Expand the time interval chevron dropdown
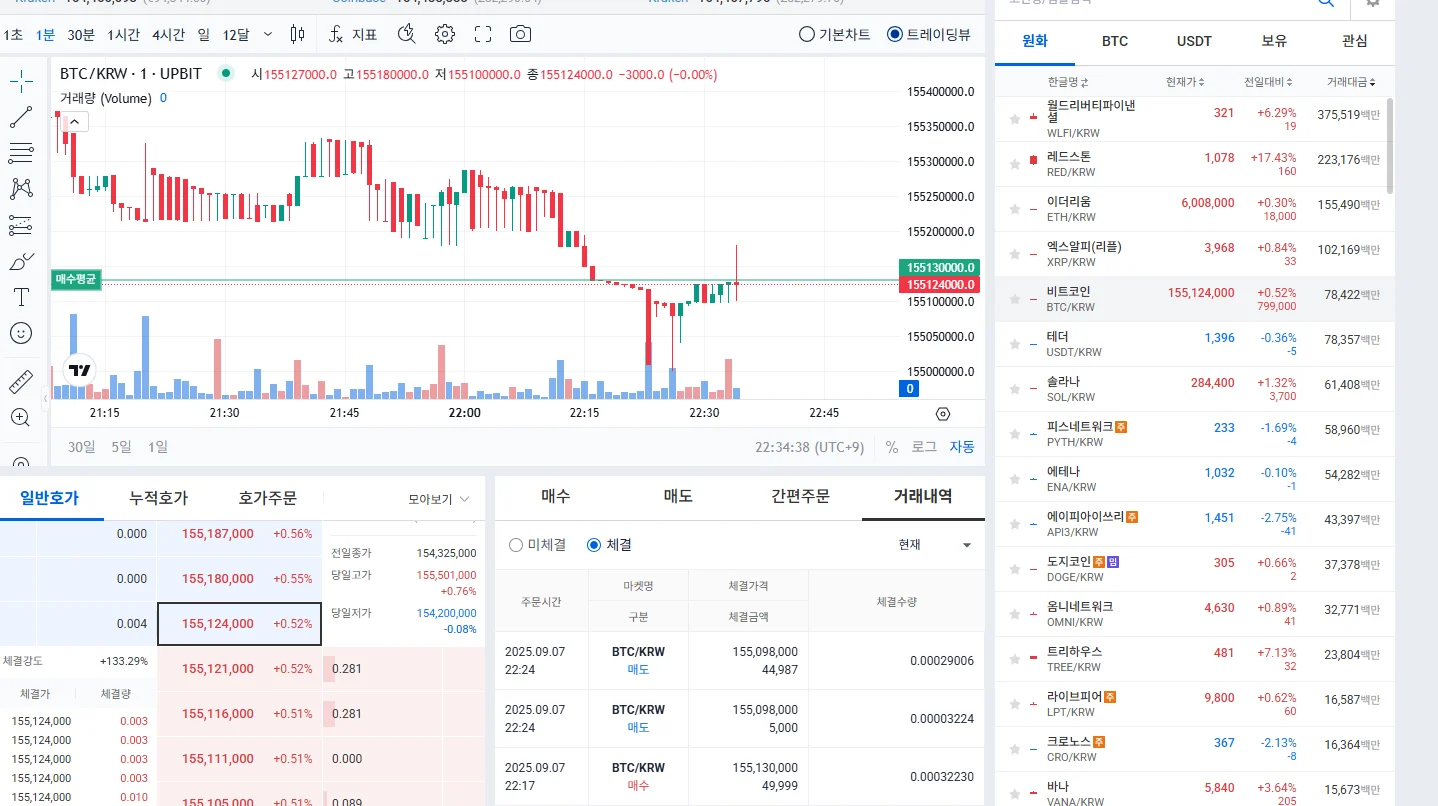The height and width of the screenshot is (806, 1438). point(267,34)
